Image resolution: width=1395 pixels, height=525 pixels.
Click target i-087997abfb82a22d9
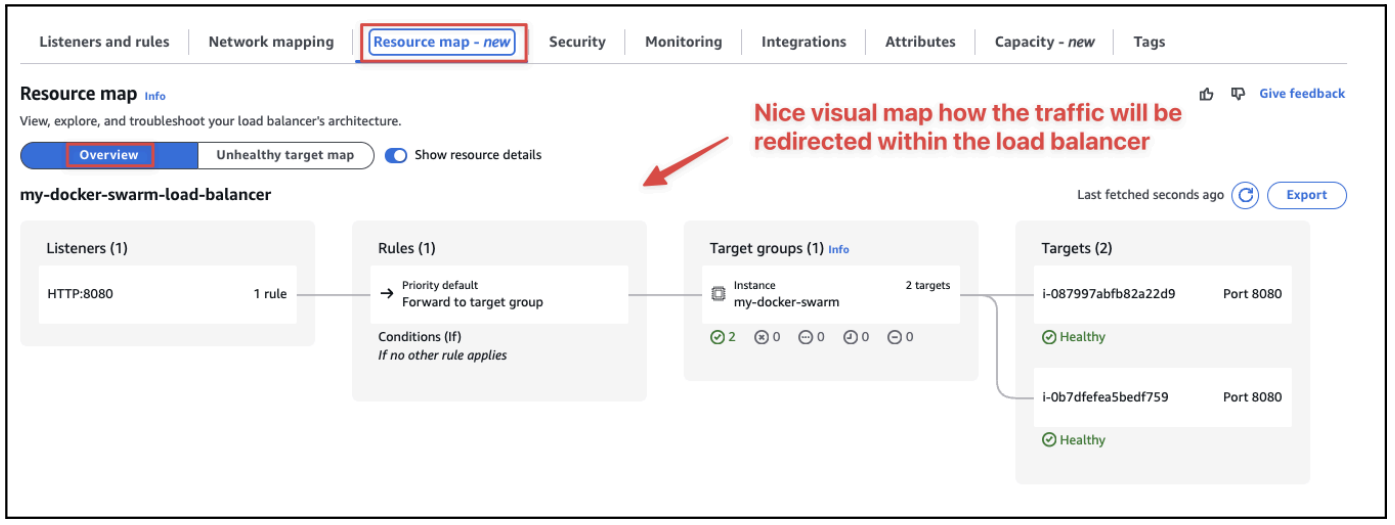(1108, 294)
